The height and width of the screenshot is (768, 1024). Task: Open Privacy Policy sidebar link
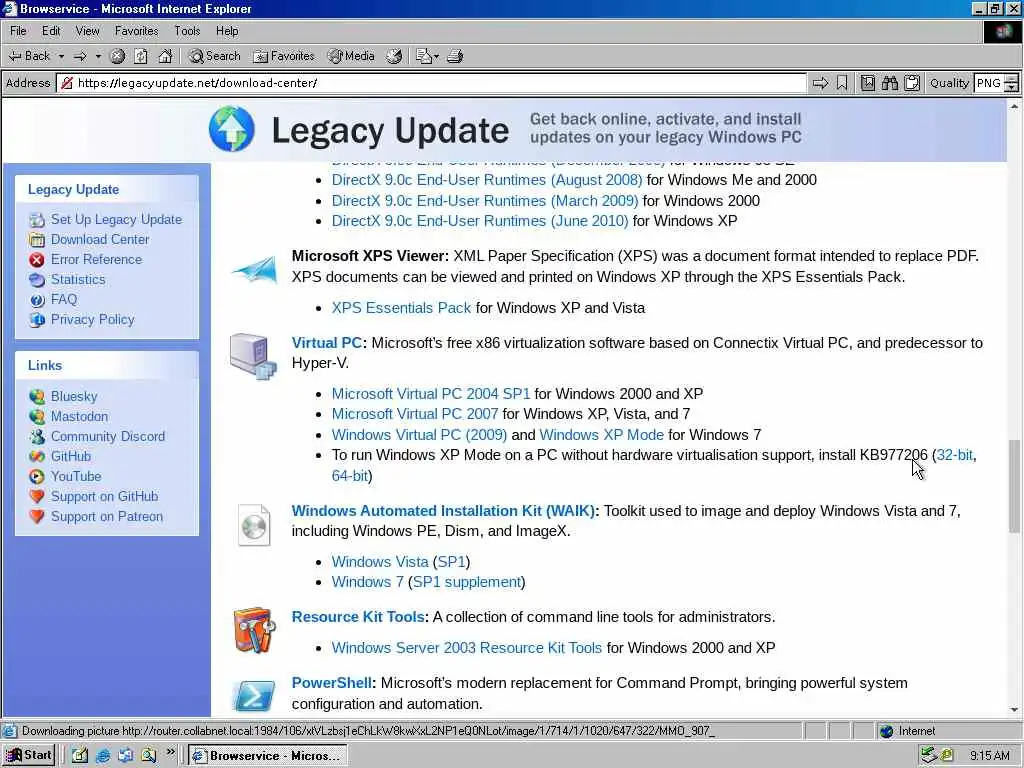tap(93, 319)
